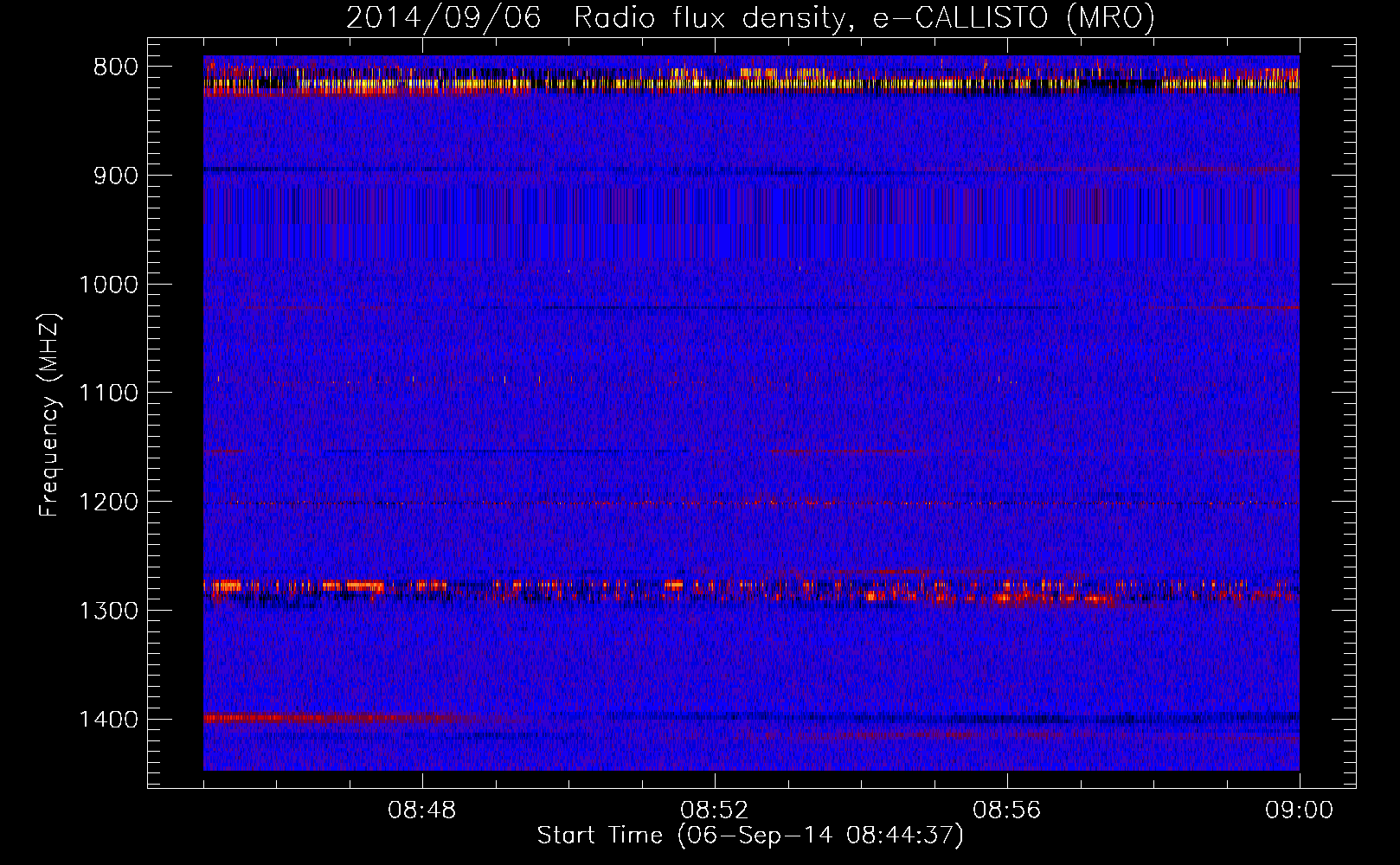Click the 08:56 time tick label

(x=1007, y=811)
